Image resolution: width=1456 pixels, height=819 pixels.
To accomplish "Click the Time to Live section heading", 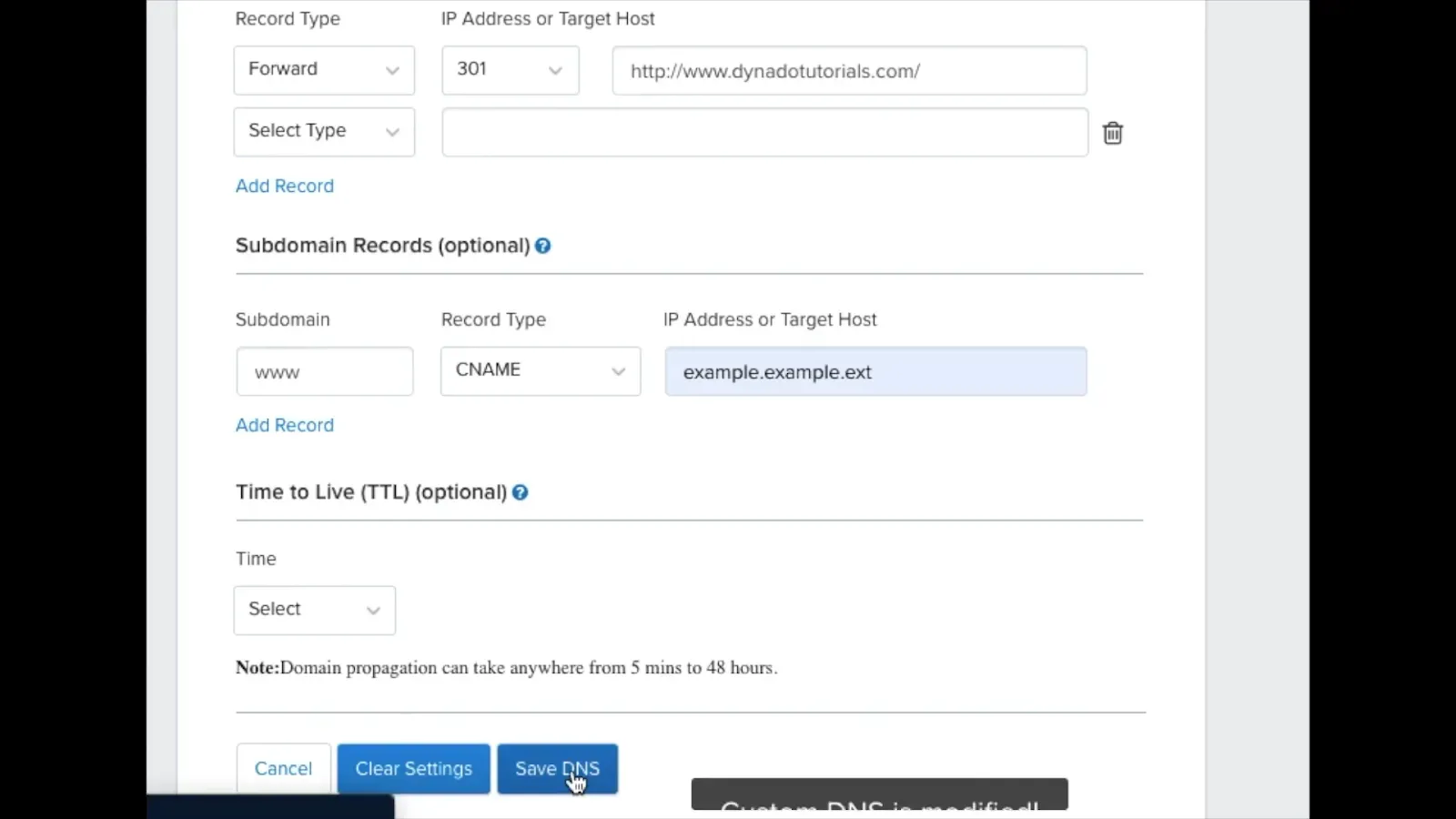I will (371, 492).
